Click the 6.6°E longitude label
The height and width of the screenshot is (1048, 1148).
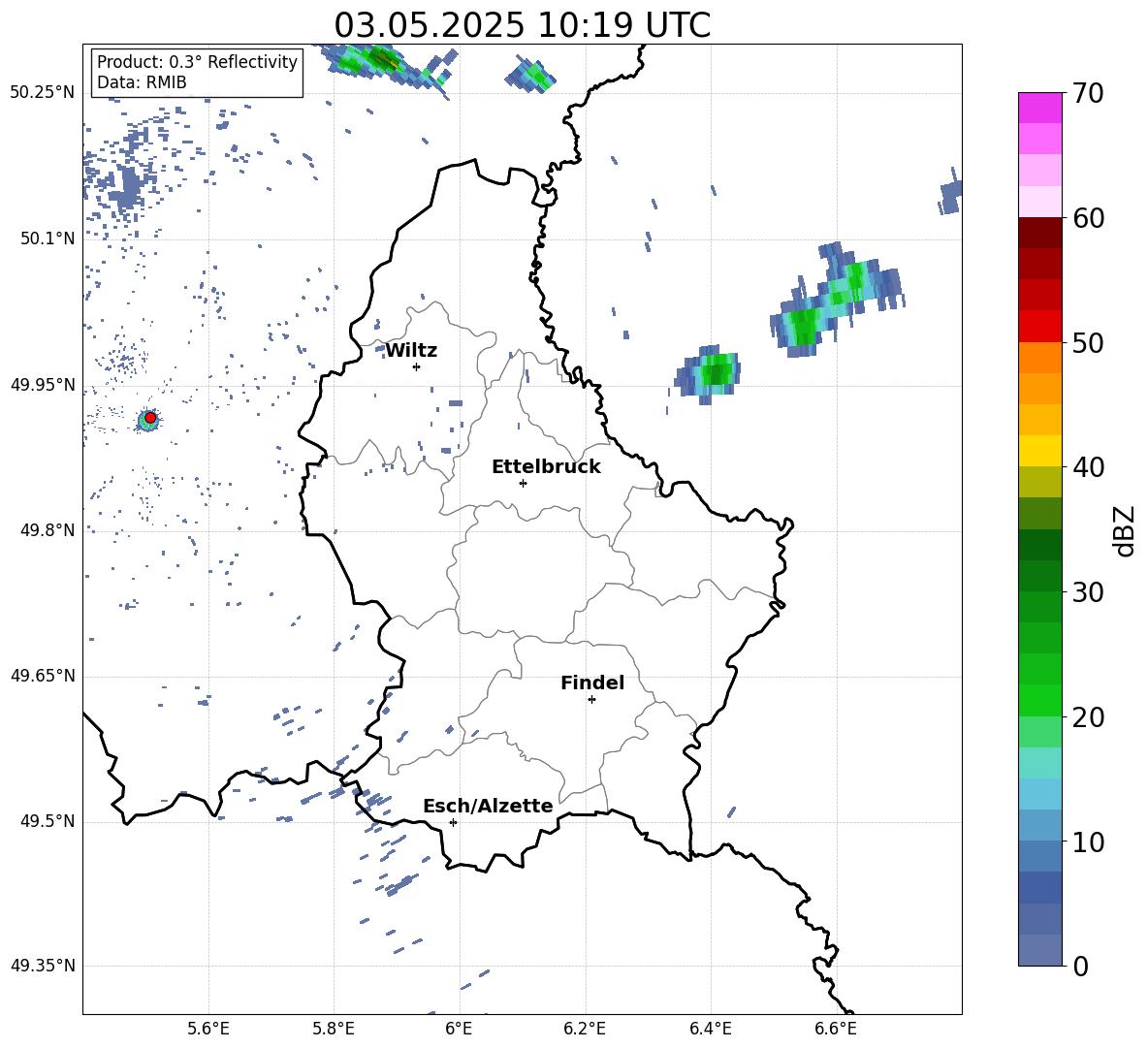point(836,1029)
